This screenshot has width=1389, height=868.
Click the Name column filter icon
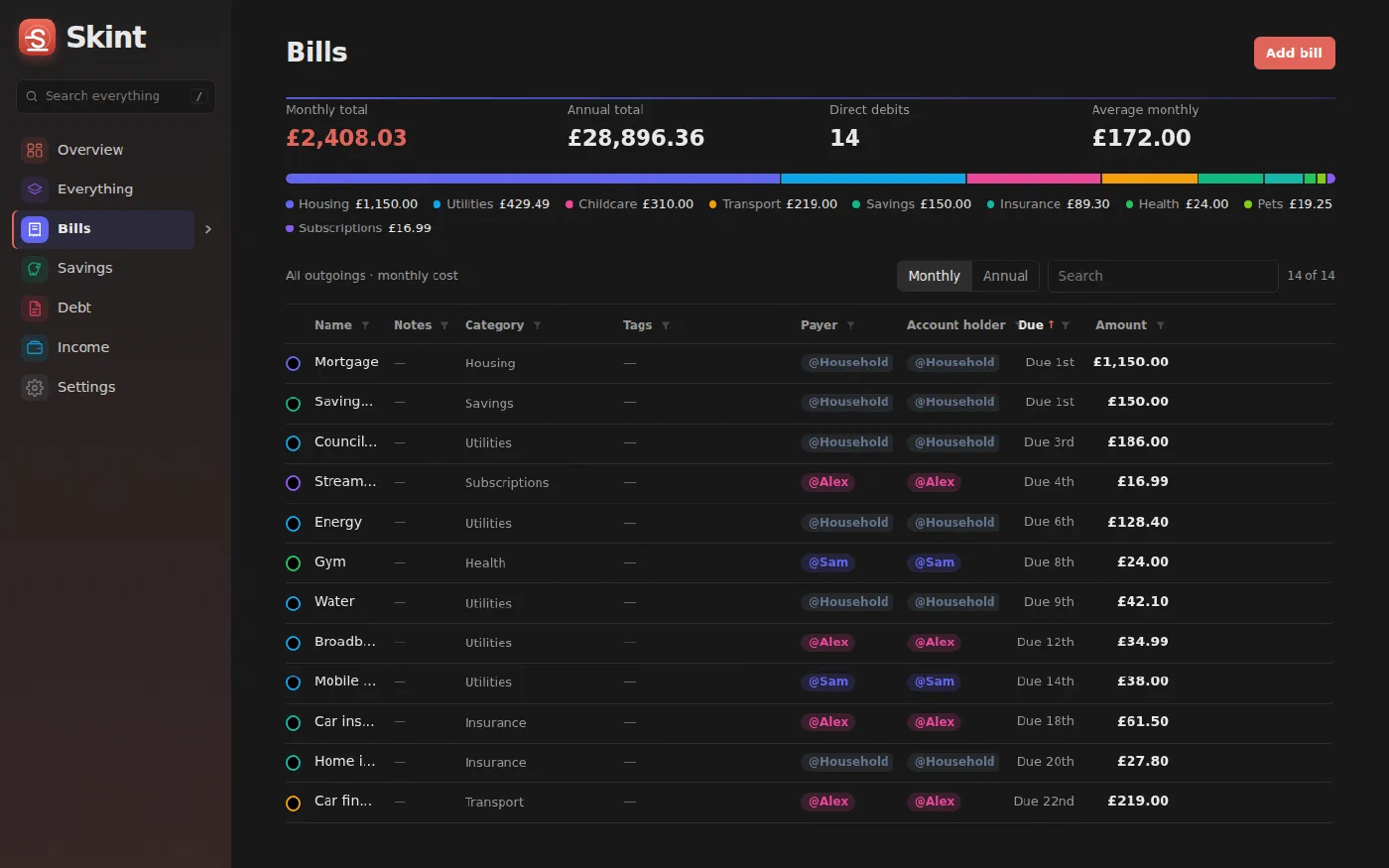click(x=365, y=325)
